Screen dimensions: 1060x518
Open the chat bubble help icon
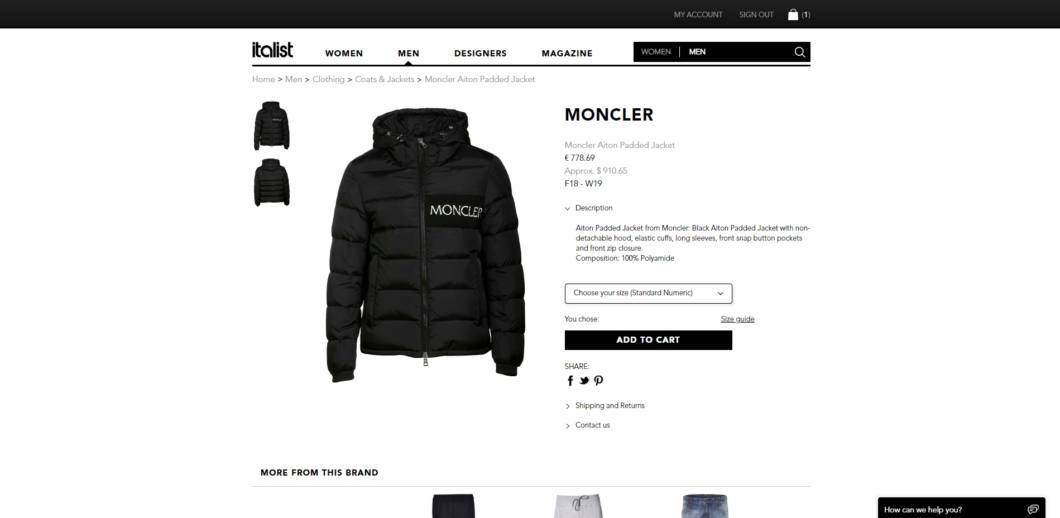tap(1032, 509)
